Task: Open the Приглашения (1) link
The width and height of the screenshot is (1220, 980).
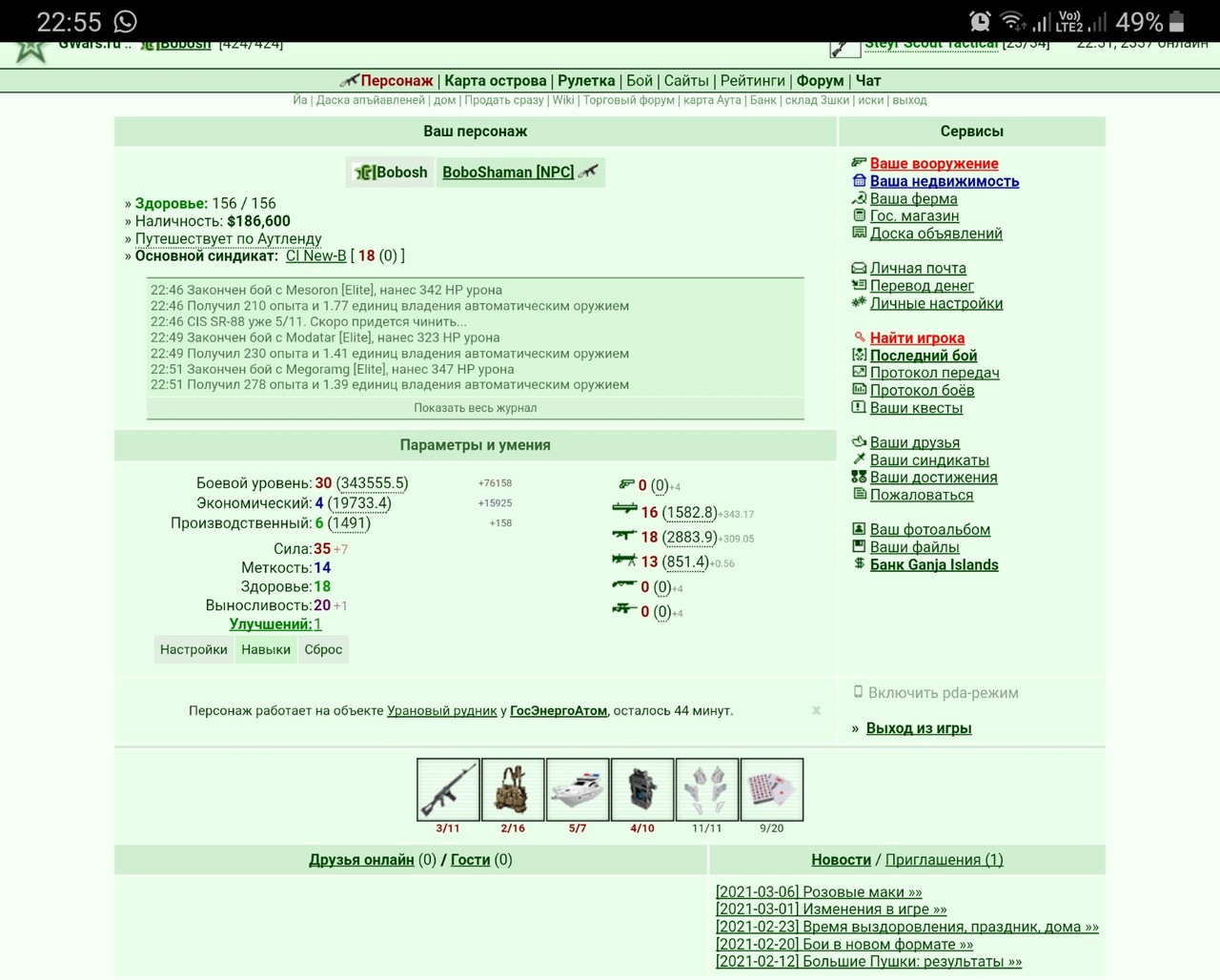Action: point(945,860)
